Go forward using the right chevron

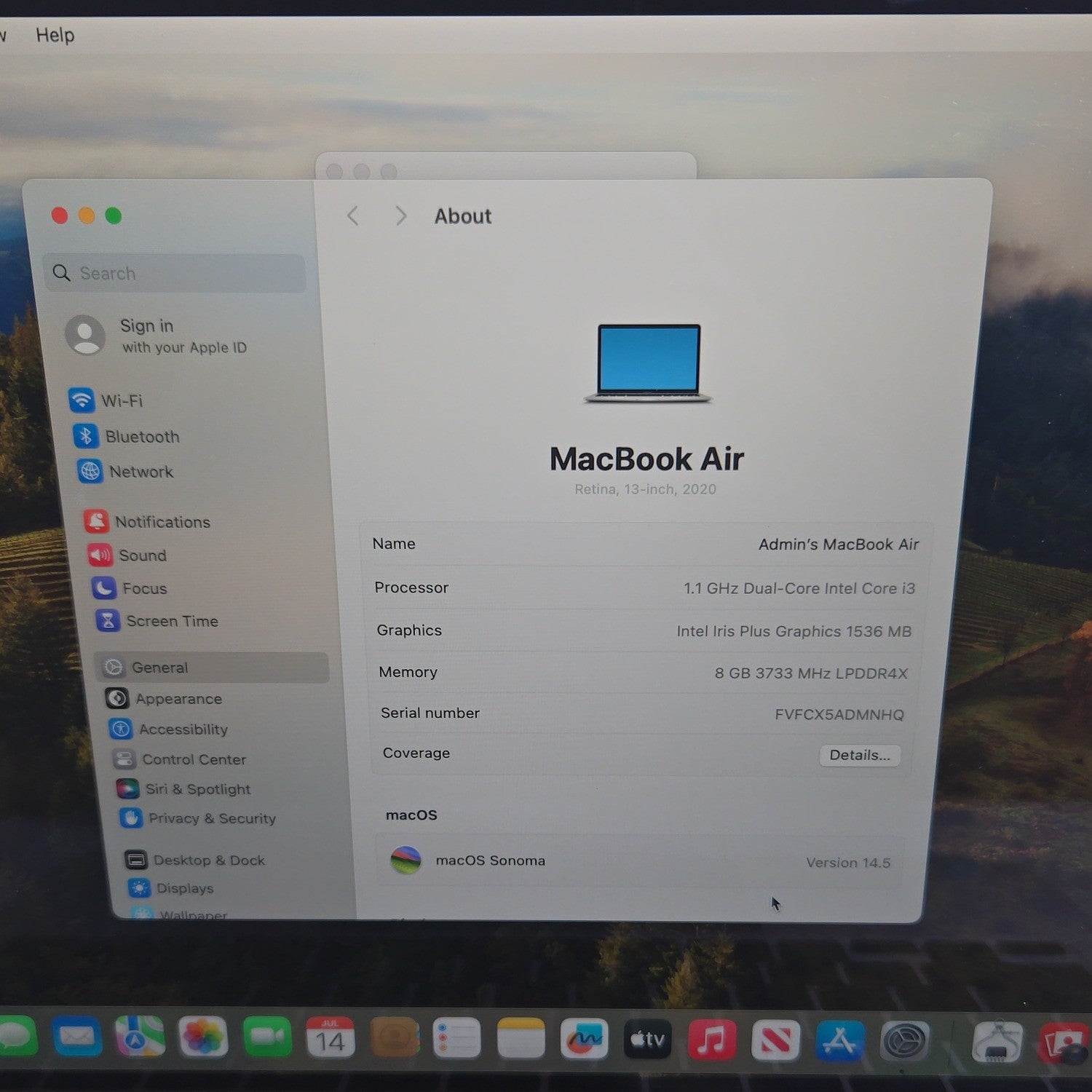[400, 216]
